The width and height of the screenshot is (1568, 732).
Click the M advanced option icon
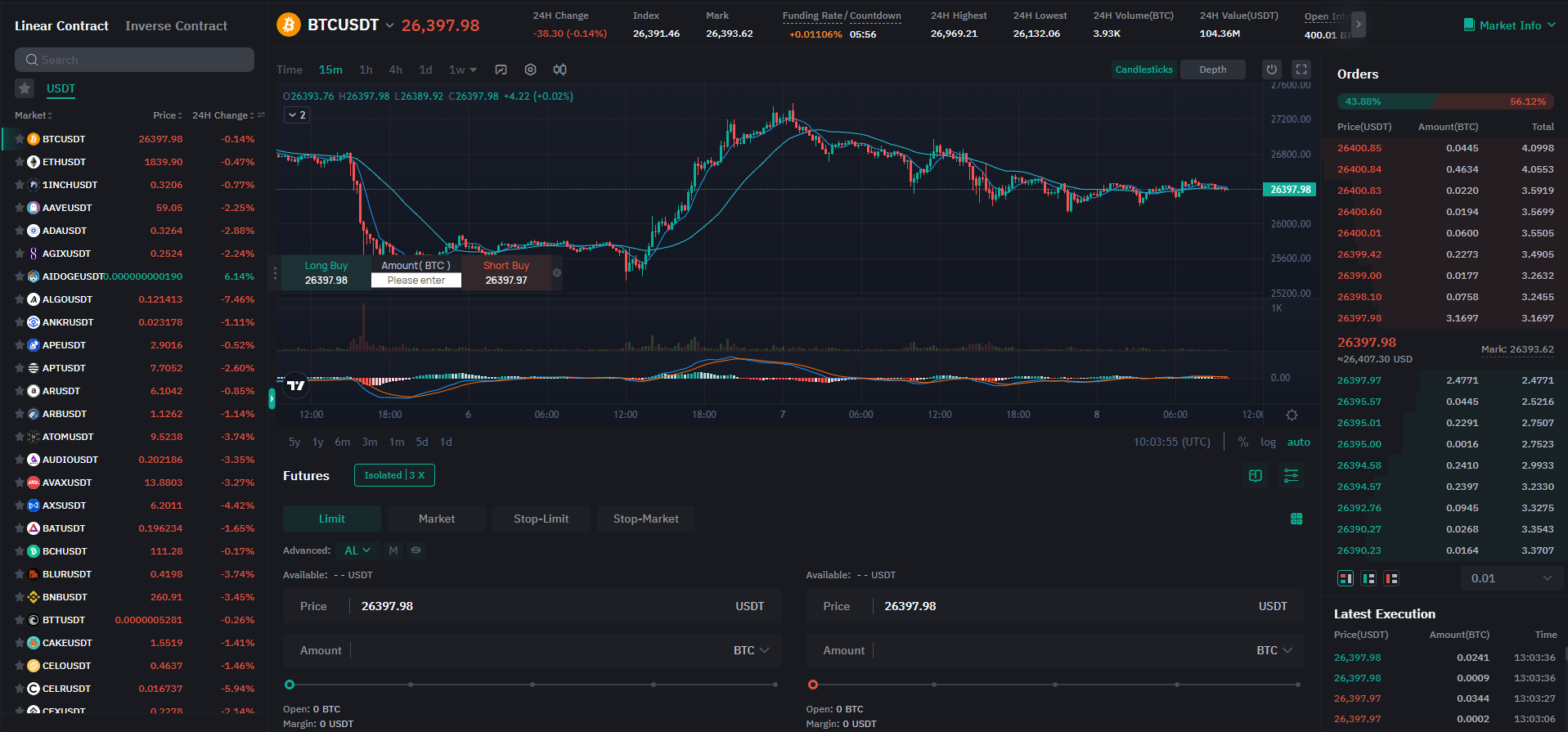[x=393, y=550]
